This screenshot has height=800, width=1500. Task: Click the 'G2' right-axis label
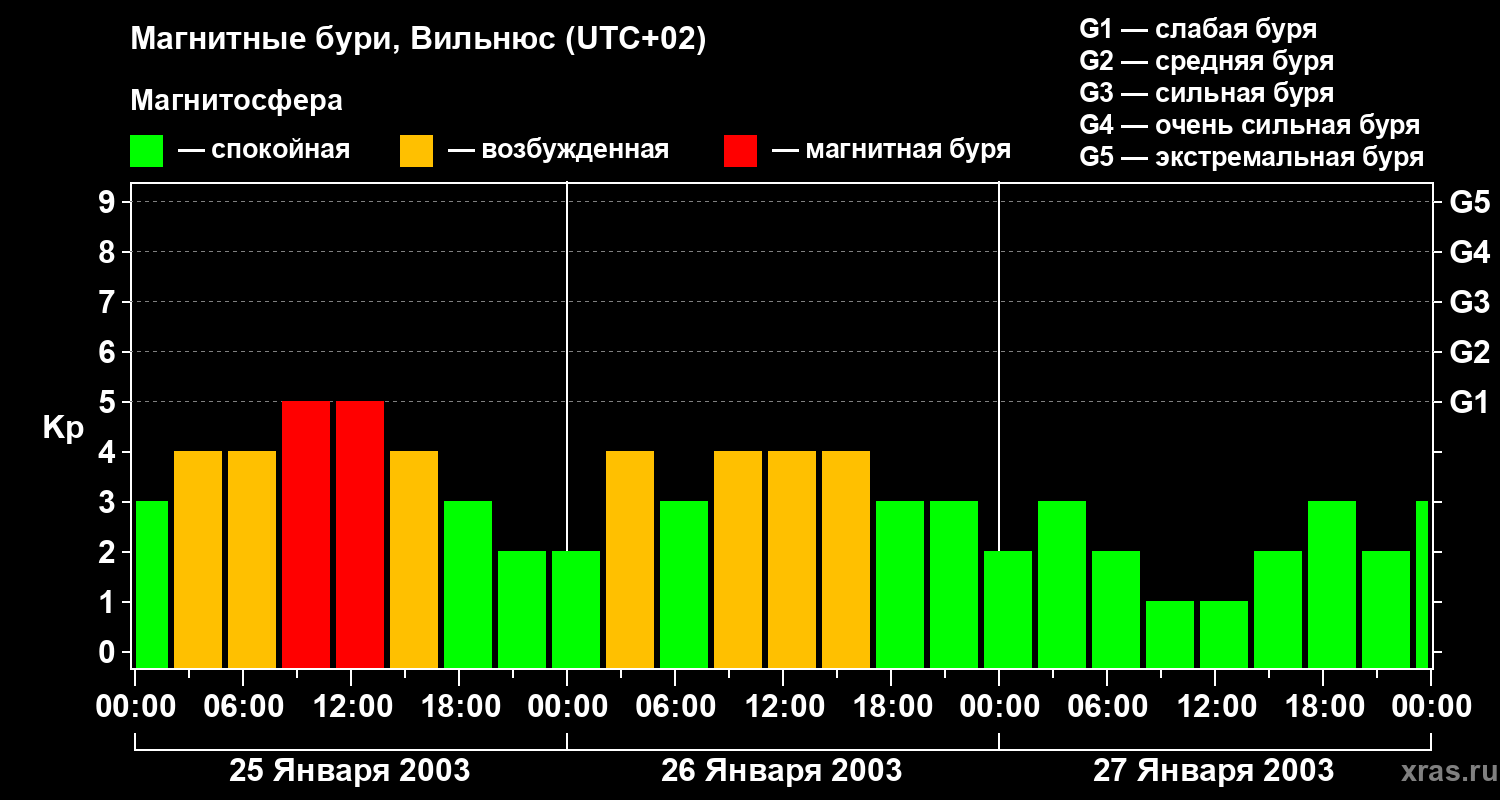pos(1469,352)
